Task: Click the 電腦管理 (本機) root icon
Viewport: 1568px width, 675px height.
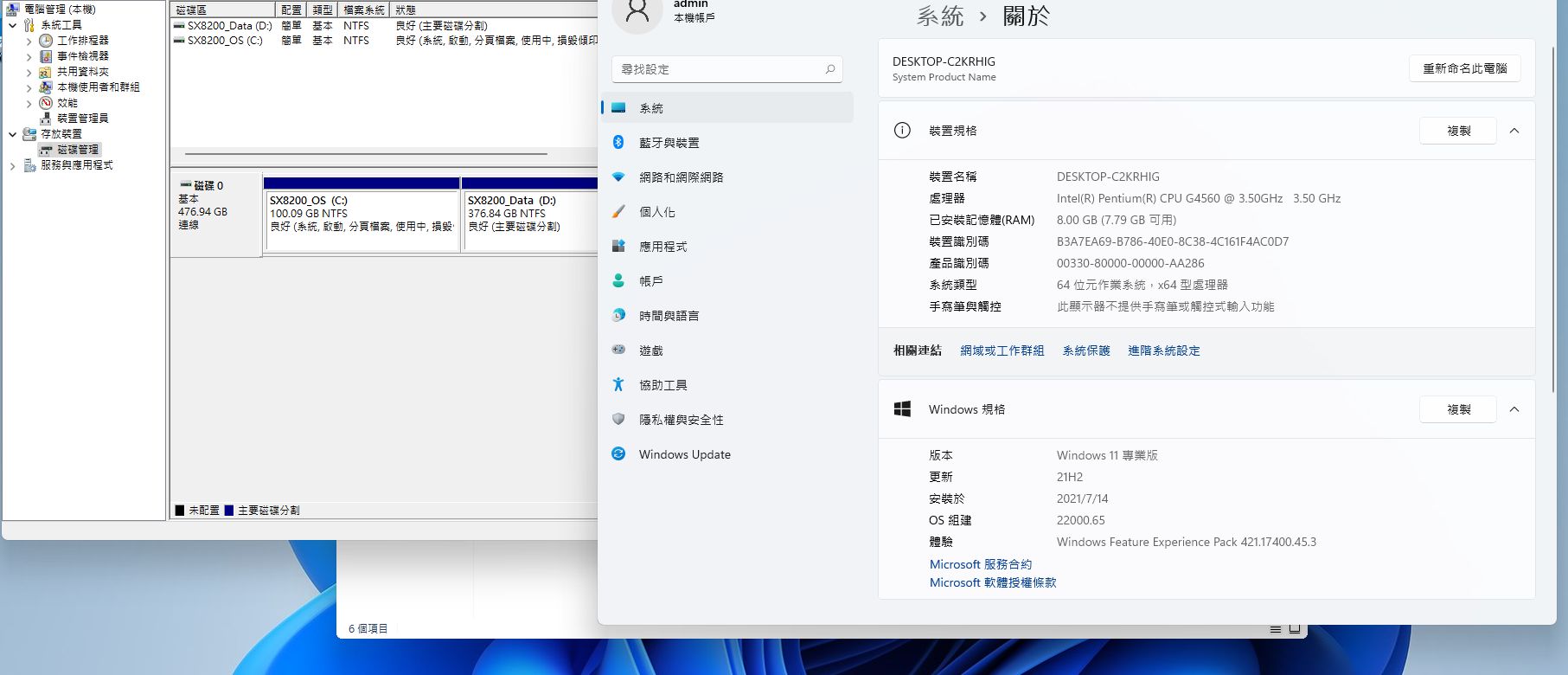Action: pyautogui.click(x=13, y=10)
